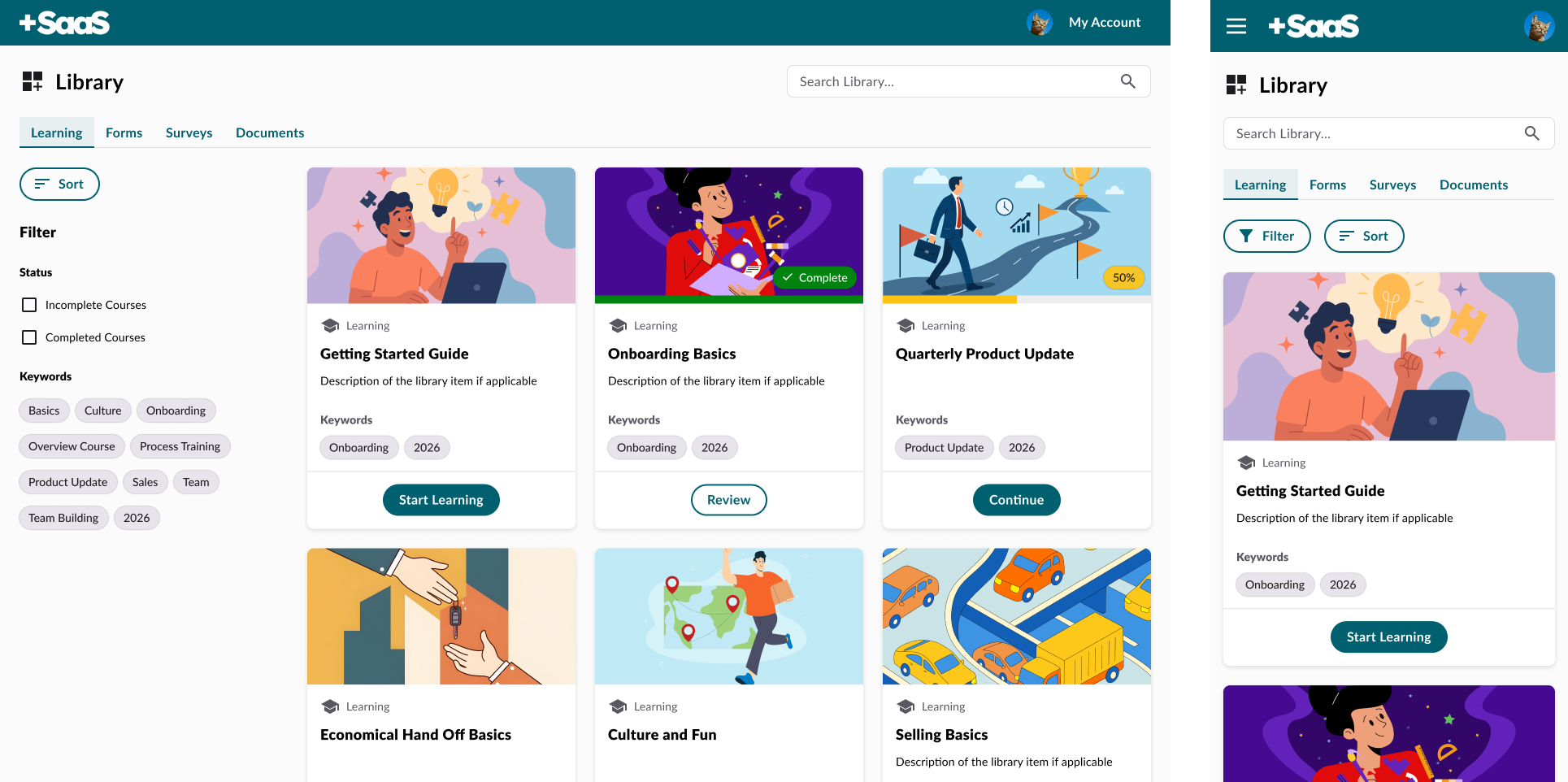Image resolution: width=1568 pixels, height=782 pixels.
Task: Select the Sales keyword filter chip
Action: coord(146,482)
